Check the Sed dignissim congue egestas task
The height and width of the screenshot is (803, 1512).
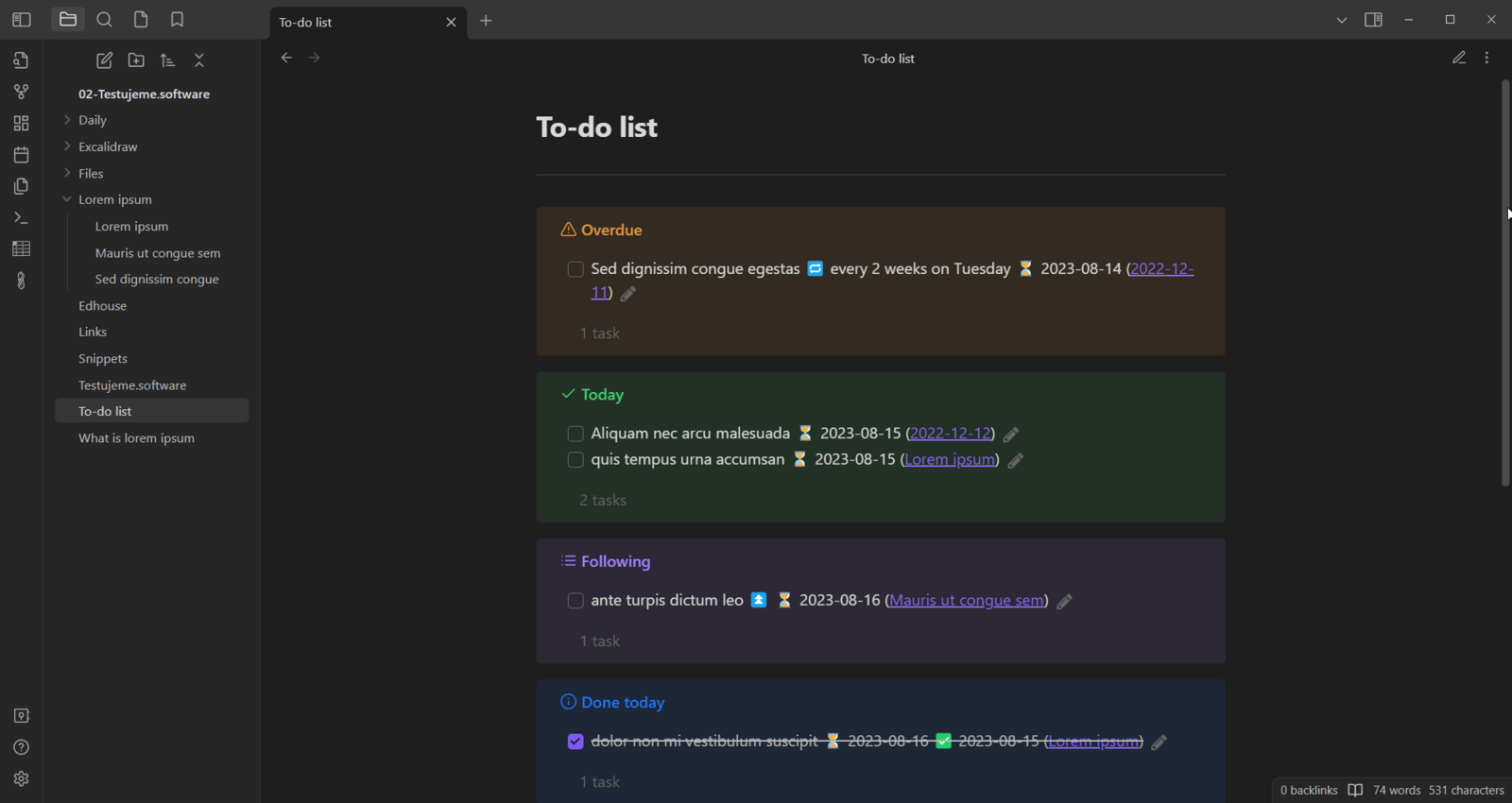(x=576, y=269)
